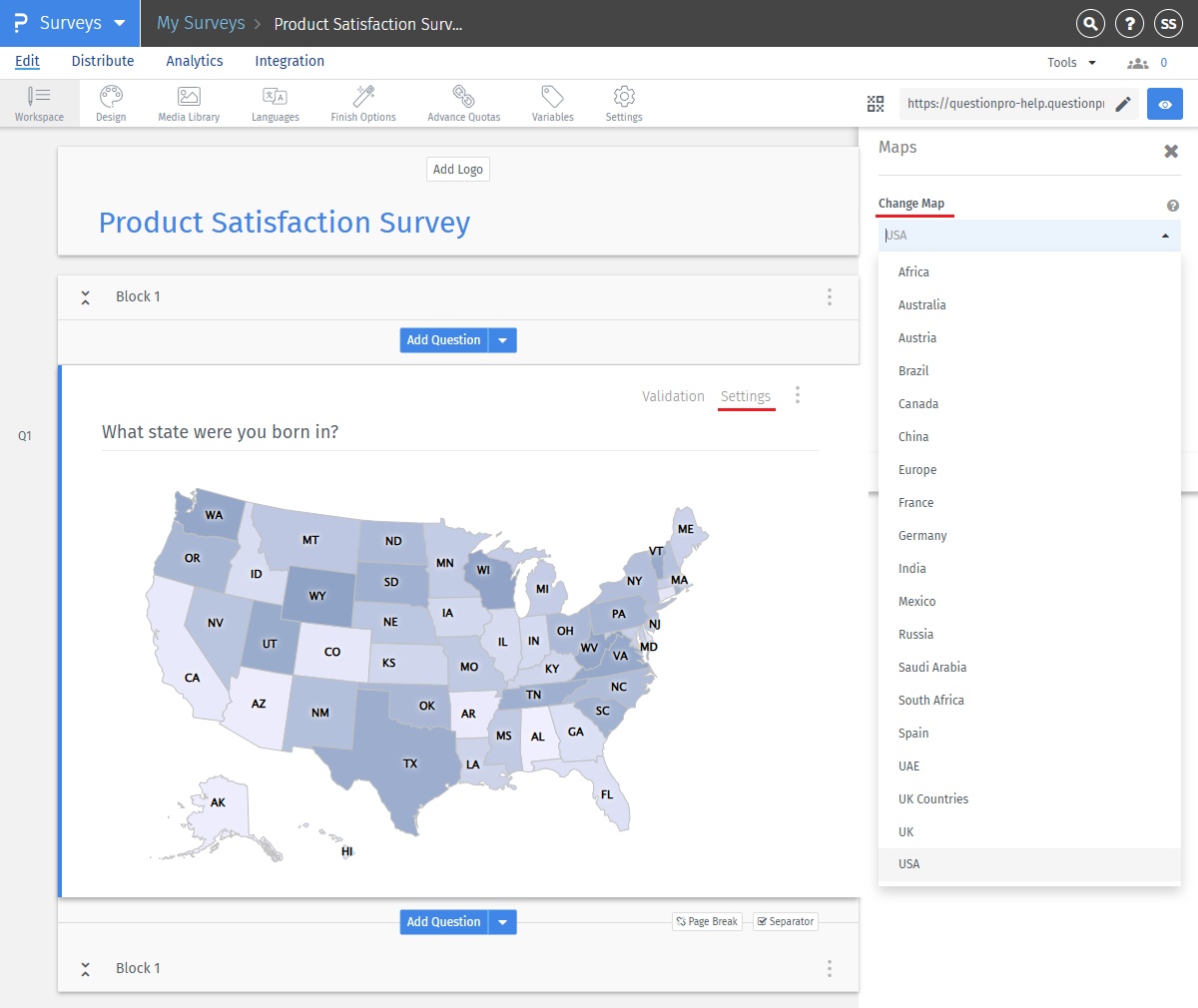Image resolution: width=1198 pixels, height=1008 pixels.
Task: Open the Tools dropdown menu
Action: tap(1070, 62)
